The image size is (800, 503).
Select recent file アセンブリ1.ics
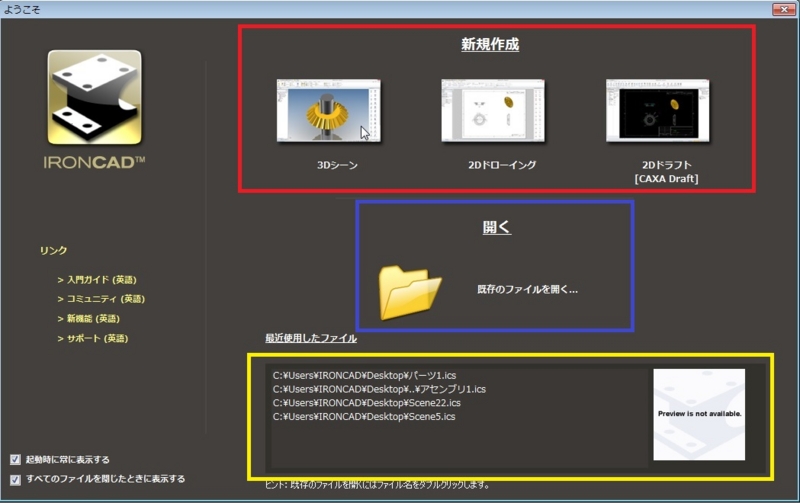point(379,389)
